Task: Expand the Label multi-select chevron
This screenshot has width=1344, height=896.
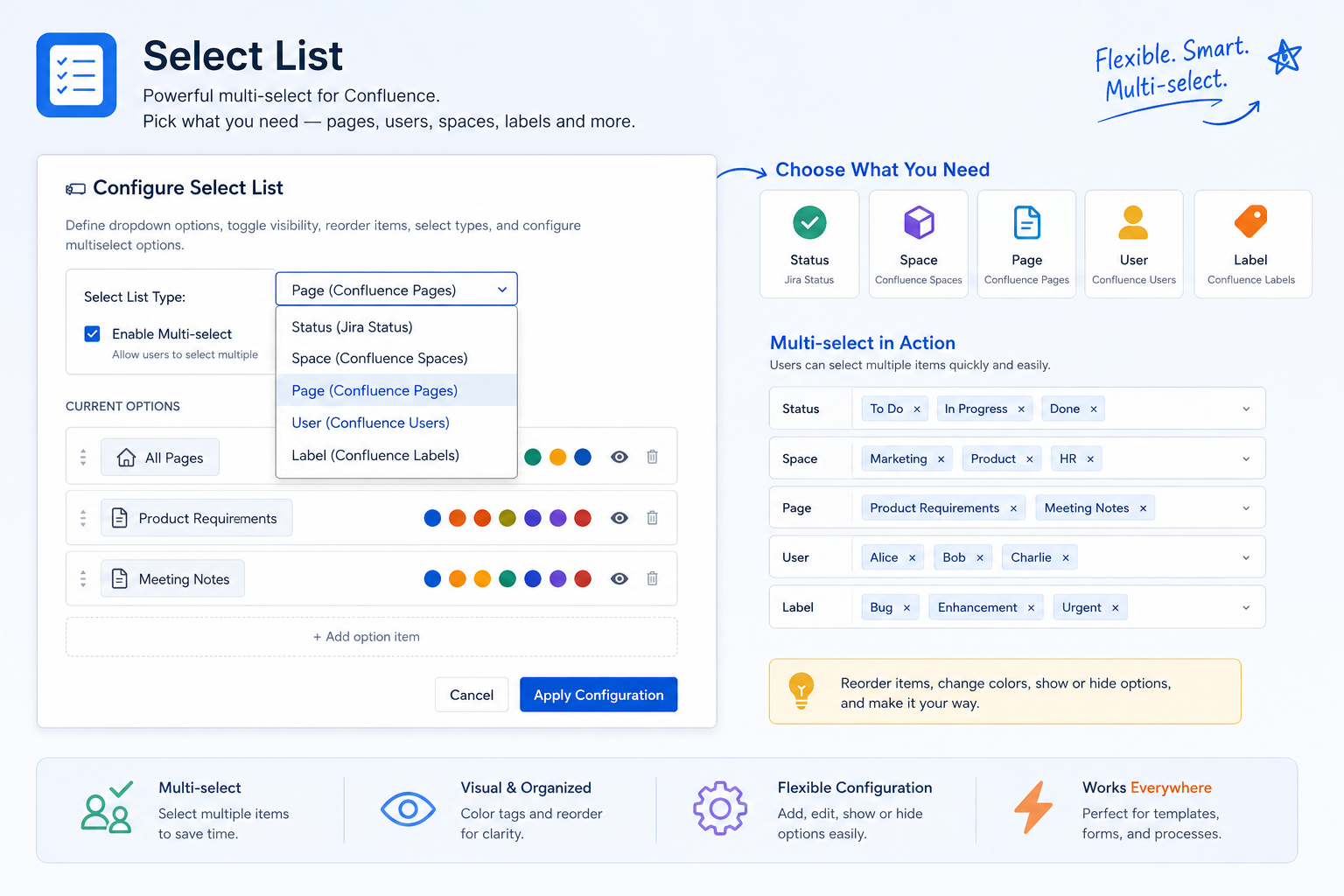Action: (x=1246, y=608)
